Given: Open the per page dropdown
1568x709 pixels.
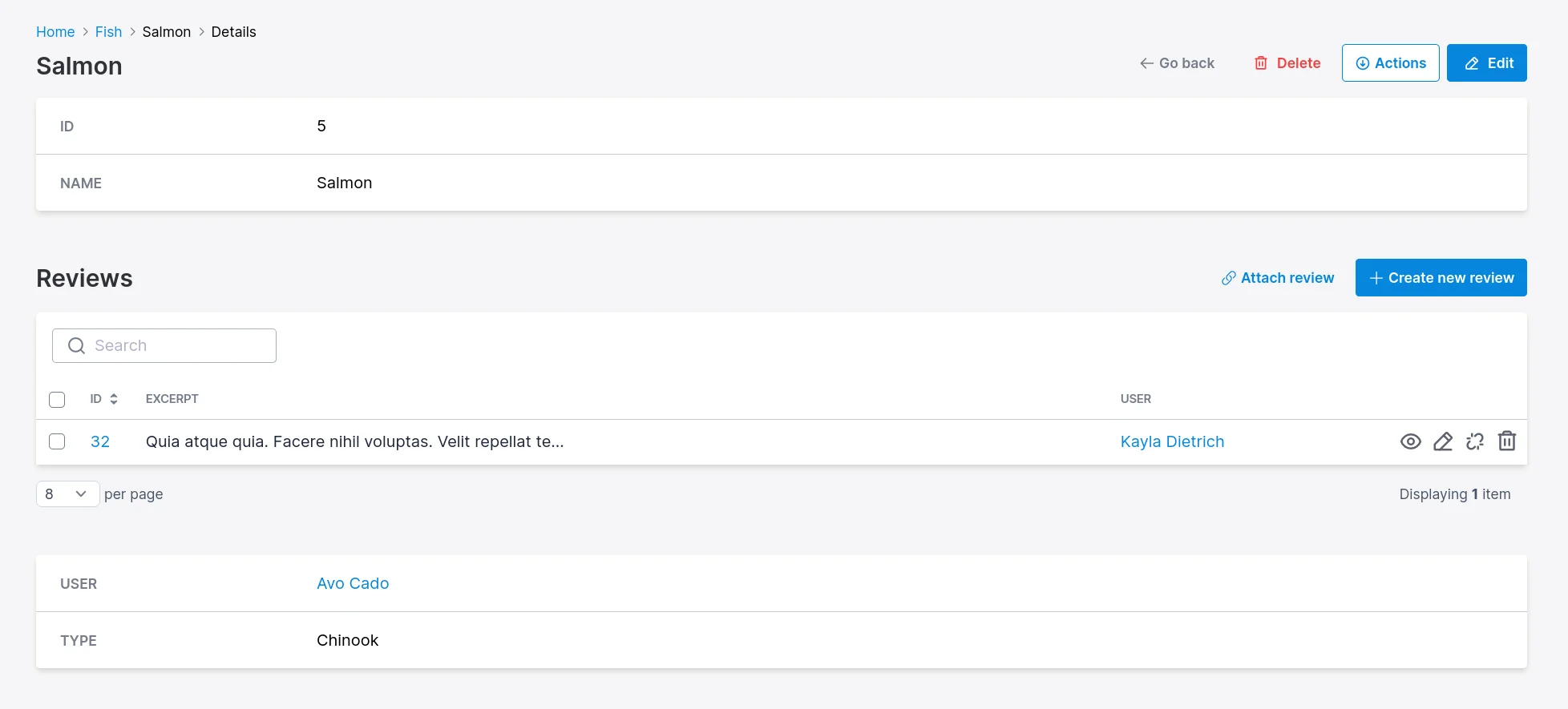Looking at the screenshot, I should pyautogui.click(x=67, y=494).
